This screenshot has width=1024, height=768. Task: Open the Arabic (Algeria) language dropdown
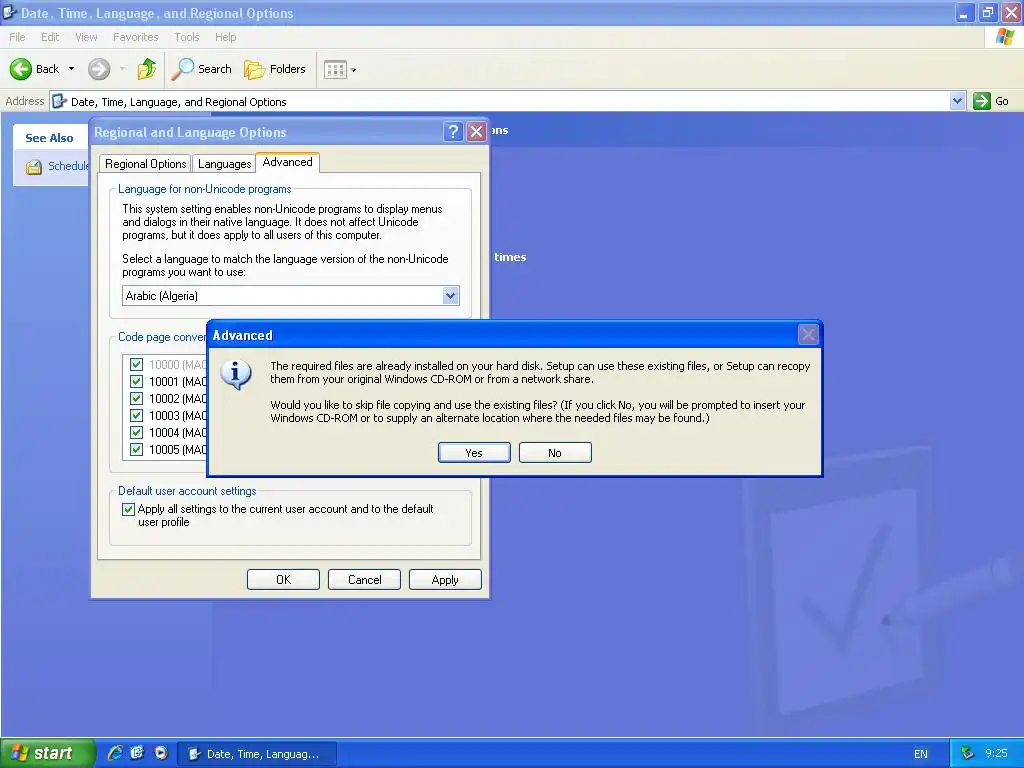(x=450, y=296)
